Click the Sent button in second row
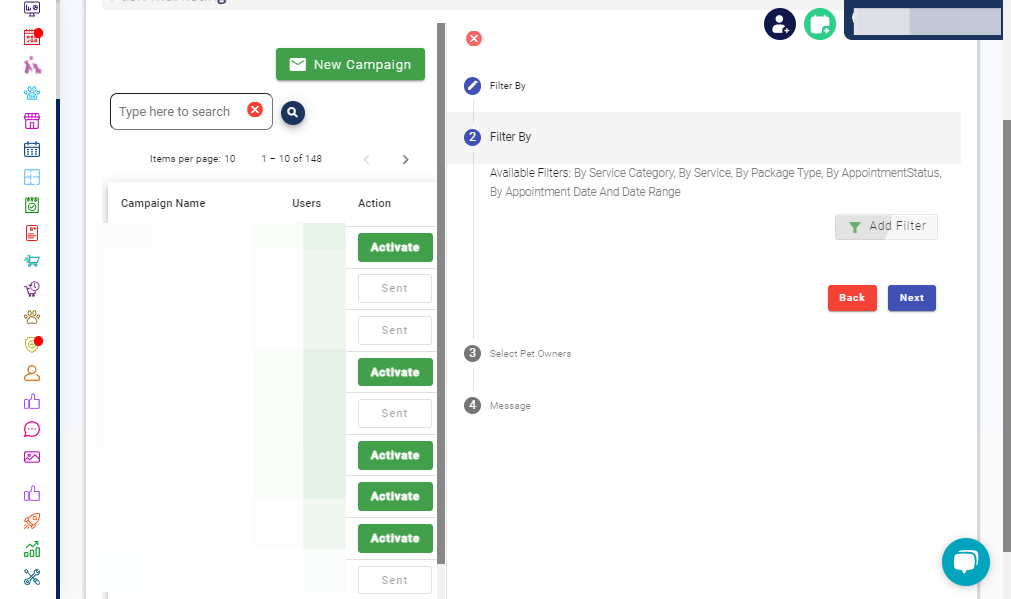1011x599 pixels. pyautogui.click(x=395, y=289)
